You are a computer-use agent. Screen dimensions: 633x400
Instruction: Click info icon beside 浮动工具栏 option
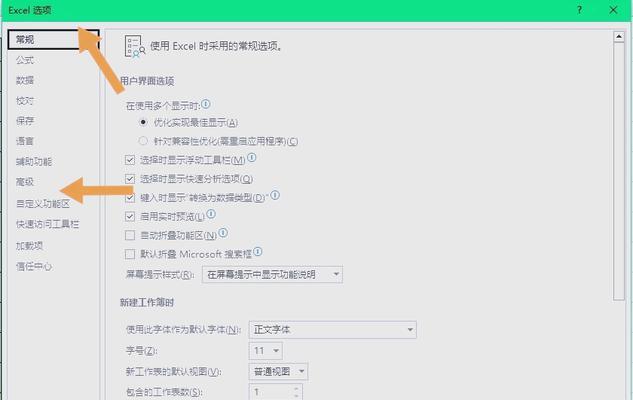[x=252, y=157]
